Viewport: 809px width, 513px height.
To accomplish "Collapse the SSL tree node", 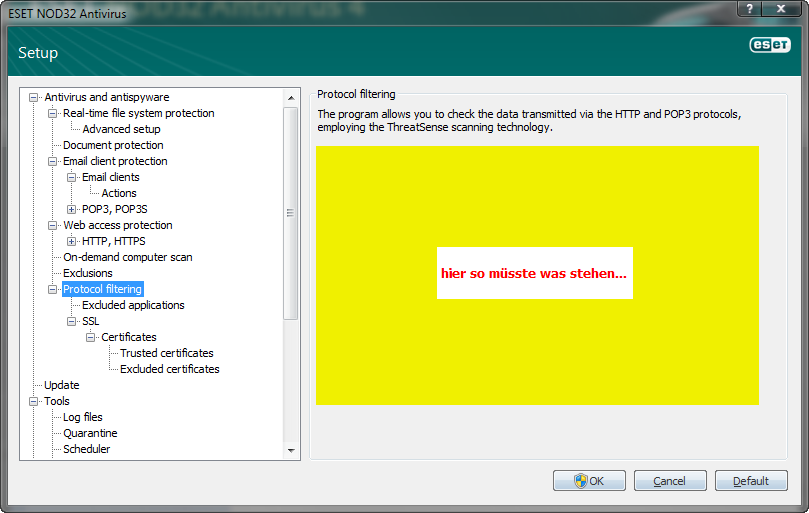I will (x=71, y=322).
